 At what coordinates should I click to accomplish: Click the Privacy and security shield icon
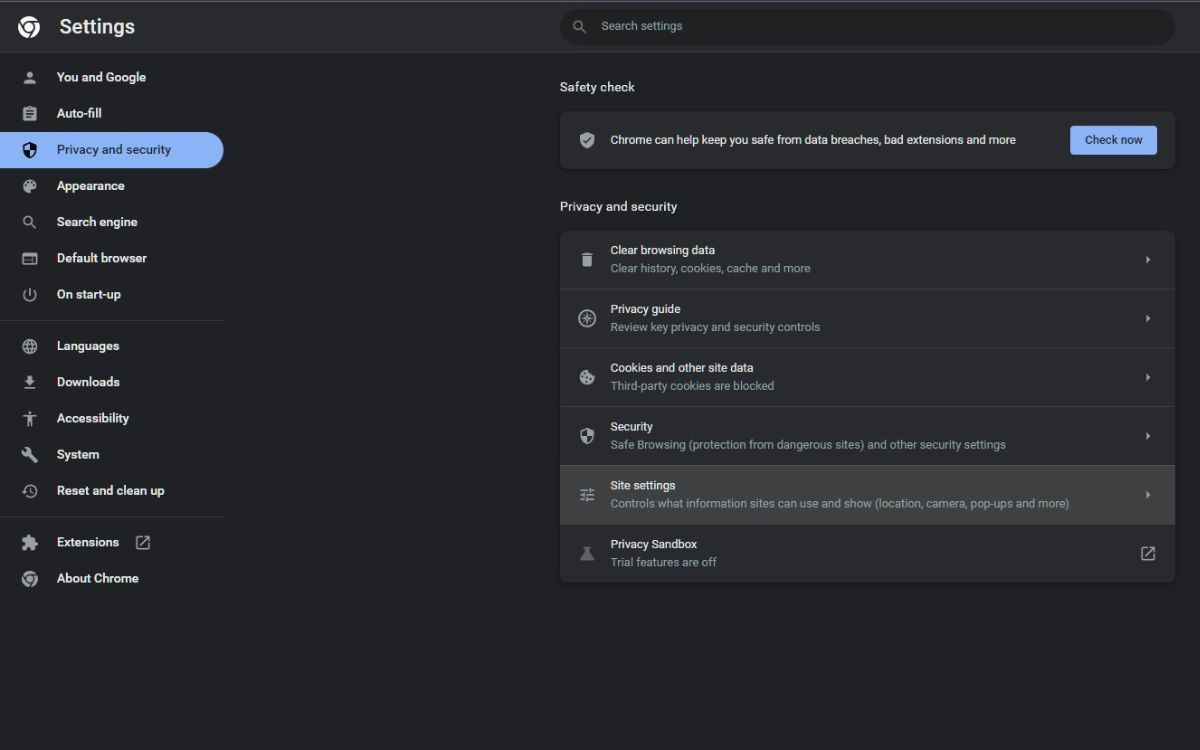(x=29, y=149)
